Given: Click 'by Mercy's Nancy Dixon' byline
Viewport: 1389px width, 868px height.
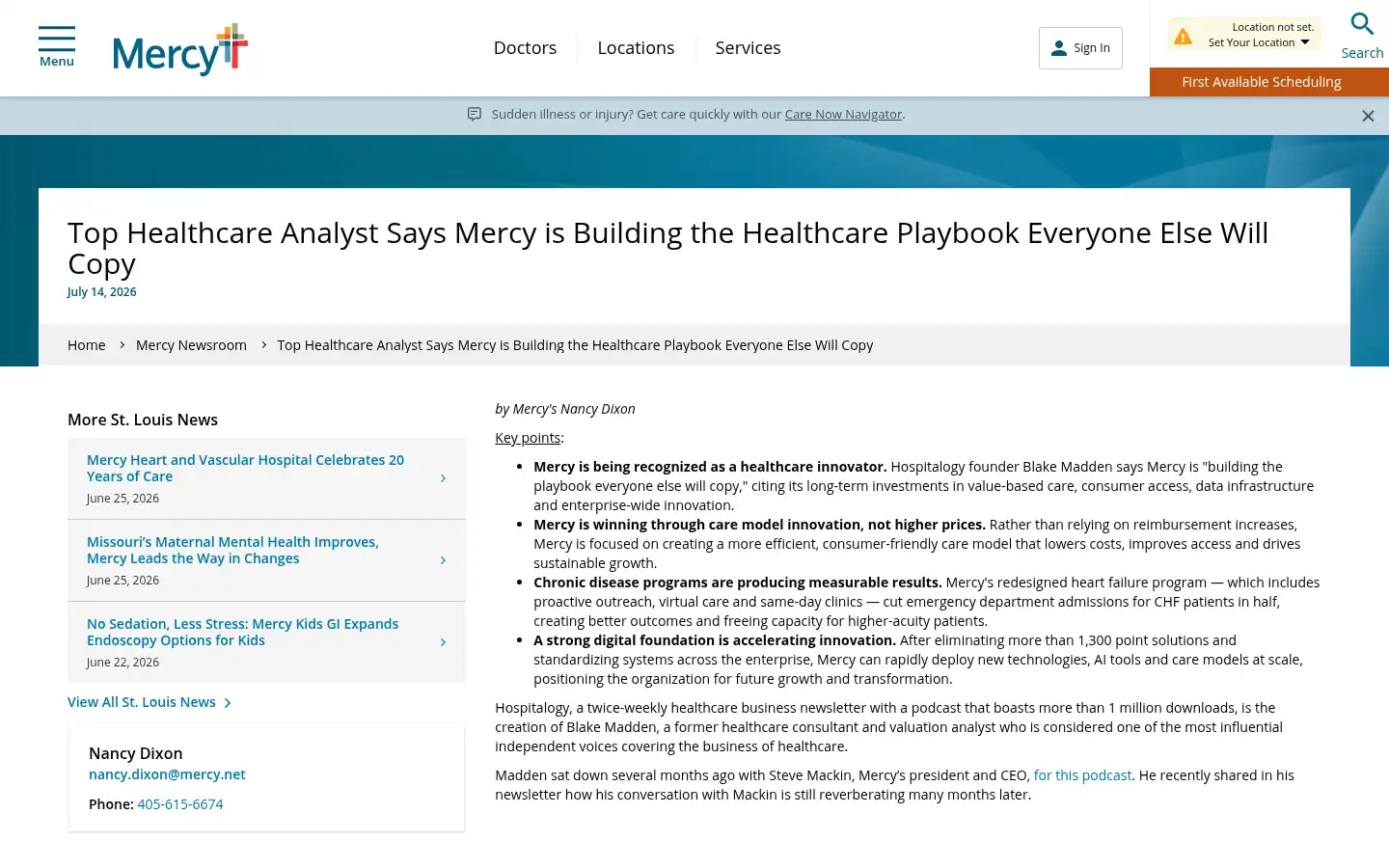Looking at the screenshot, I should [x=565, y=409].
